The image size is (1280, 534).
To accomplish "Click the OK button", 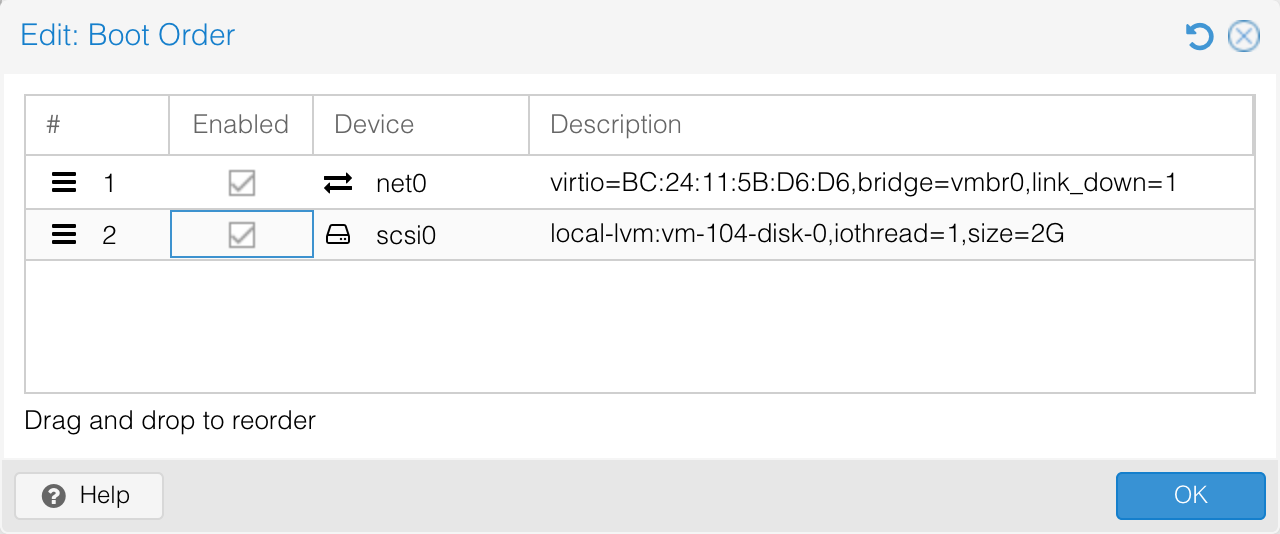I will [1190, 495].
